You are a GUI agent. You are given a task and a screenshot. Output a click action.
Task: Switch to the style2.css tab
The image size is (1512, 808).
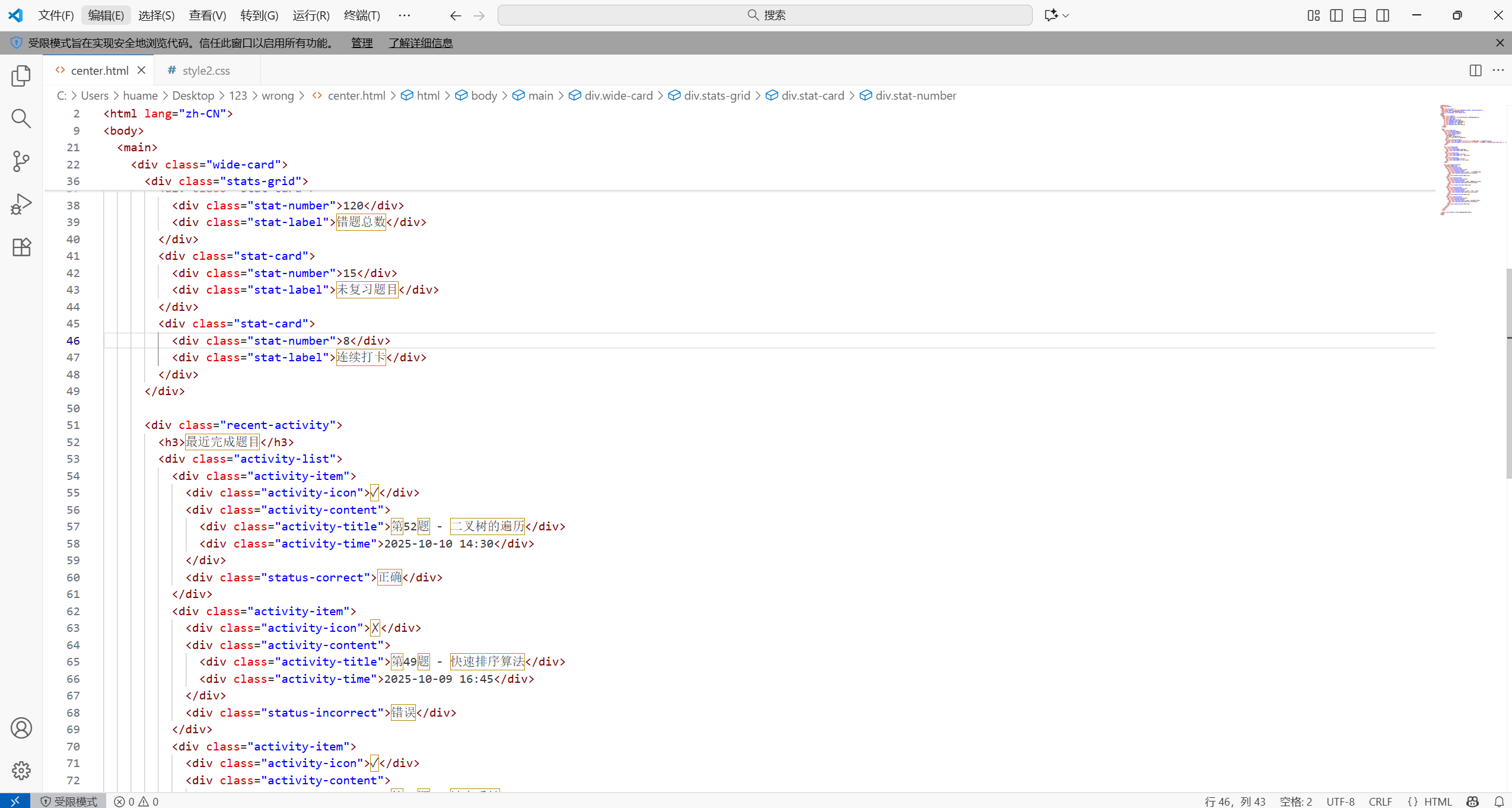point(206,71)
